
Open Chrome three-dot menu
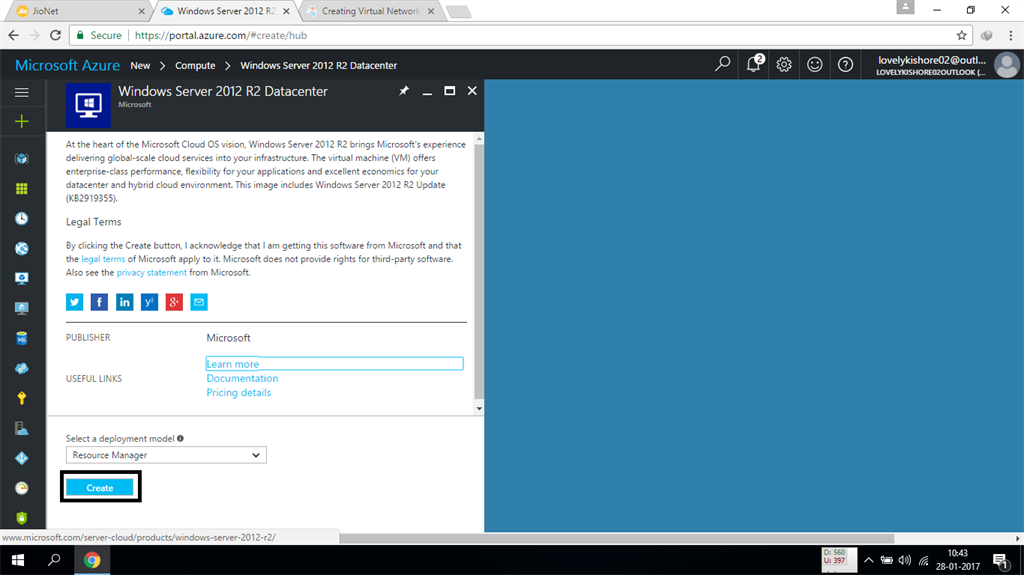click(1011, 35)
